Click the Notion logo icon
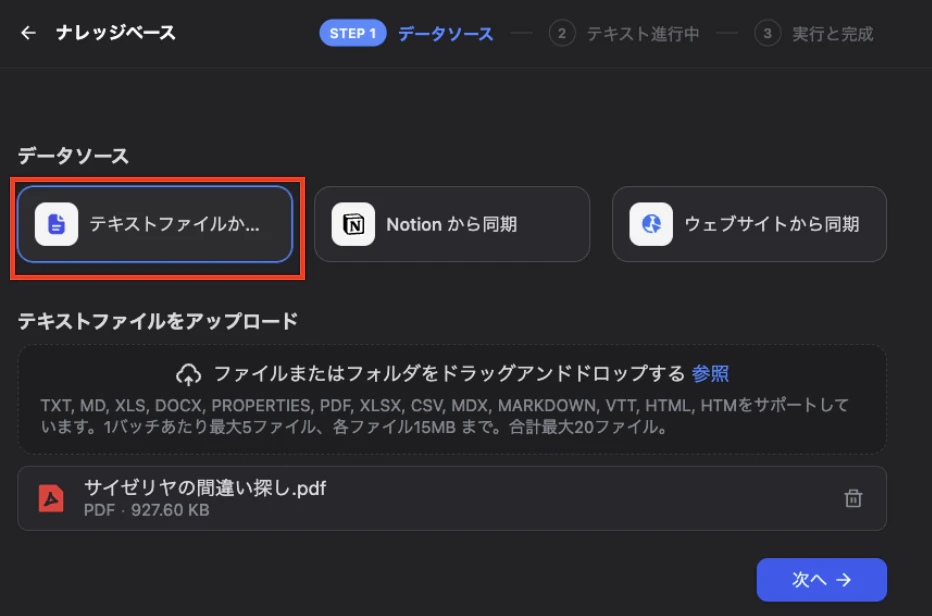Screen dimensions: 932x616 pyautogui.click(x=353, y=224)
